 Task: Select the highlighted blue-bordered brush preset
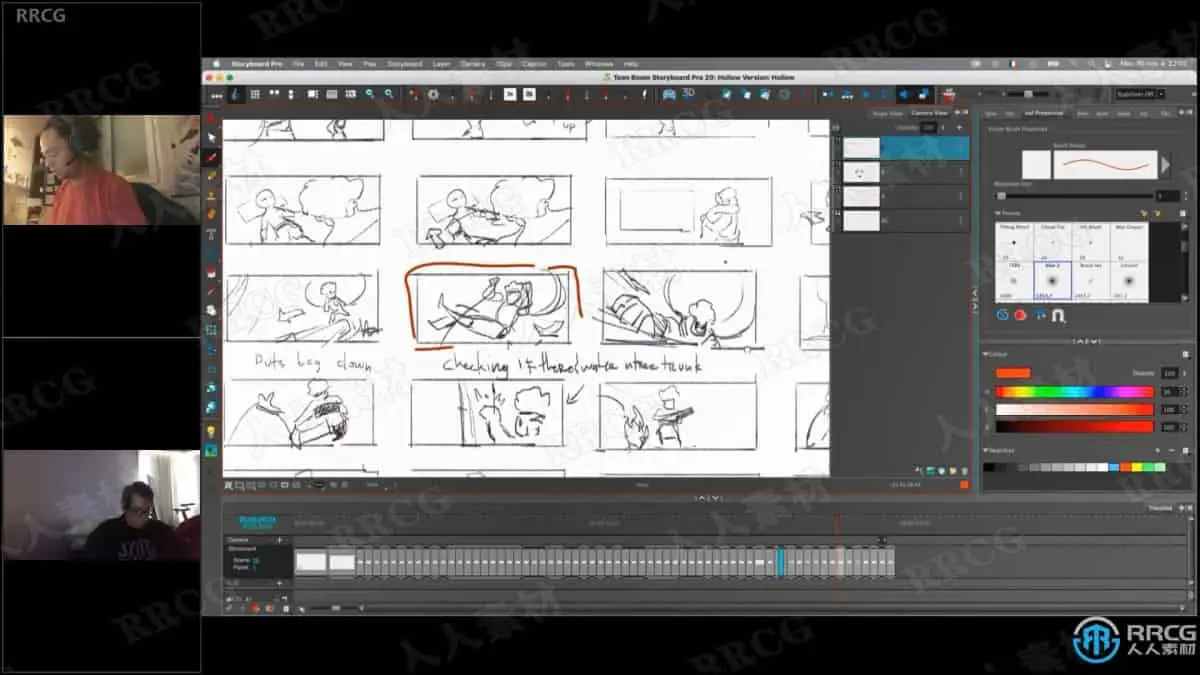tap(1052, 281)
